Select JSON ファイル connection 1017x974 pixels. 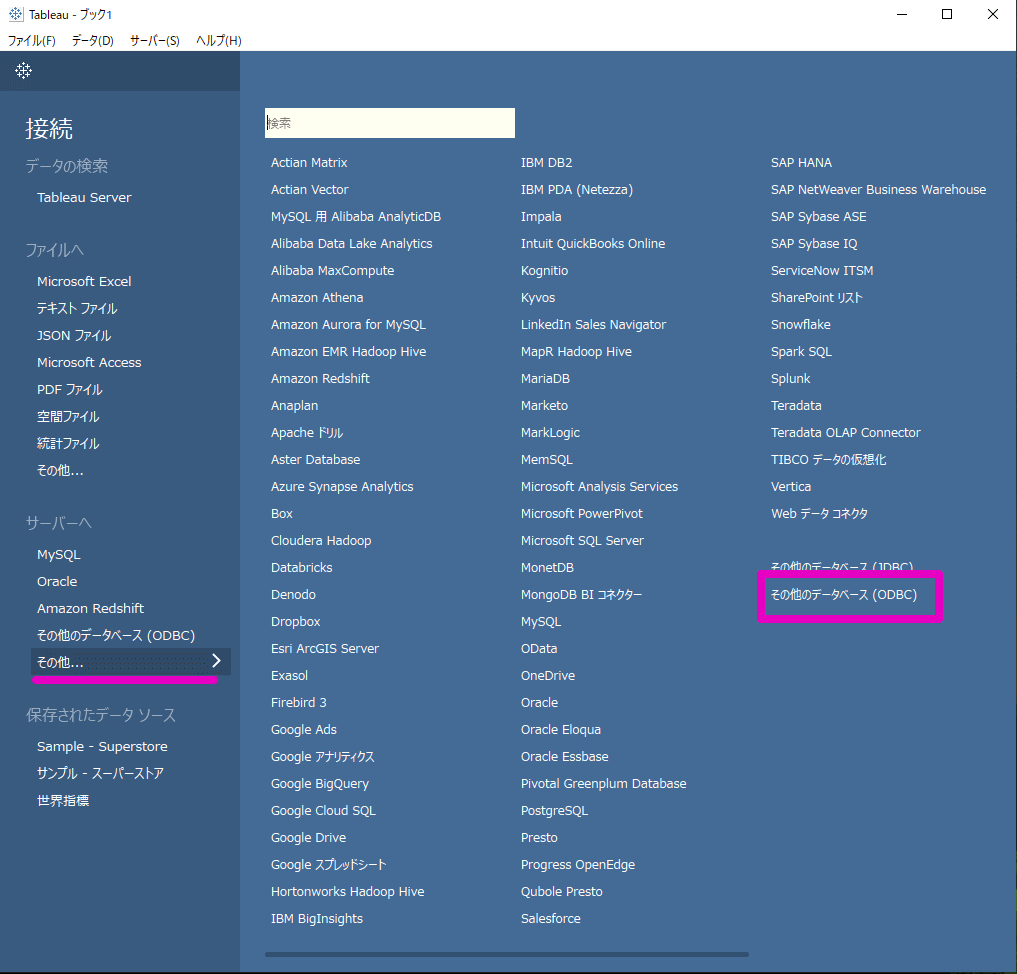tap(74, 336)
